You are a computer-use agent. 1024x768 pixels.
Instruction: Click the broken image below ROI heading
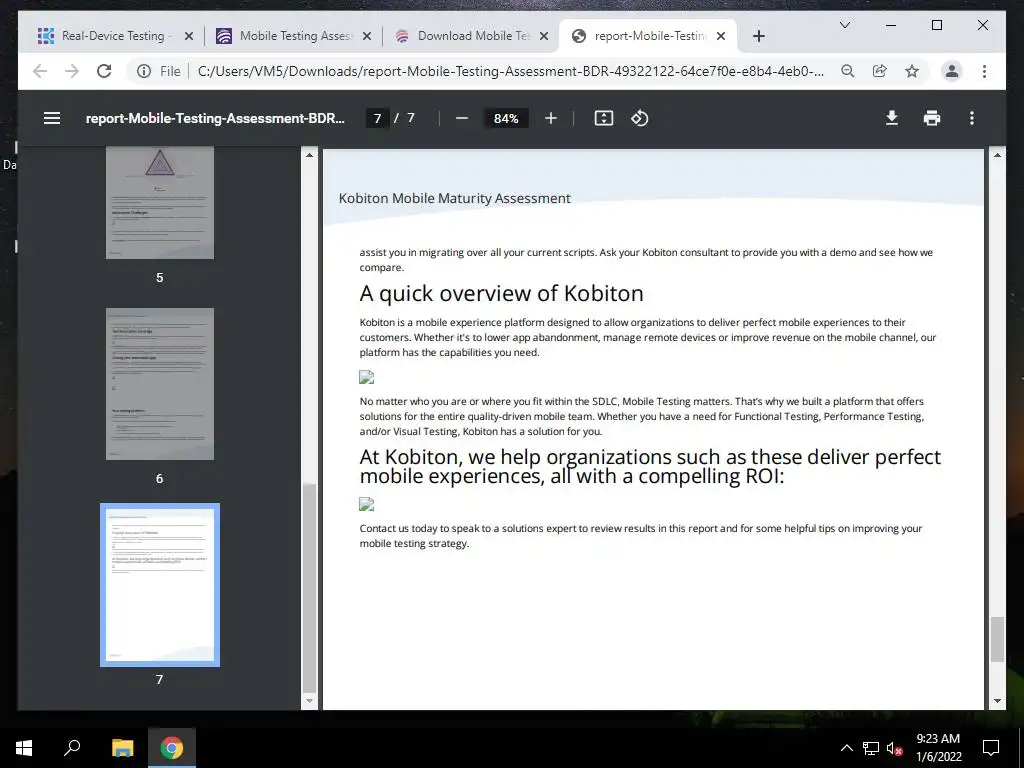tap(366, 504)
